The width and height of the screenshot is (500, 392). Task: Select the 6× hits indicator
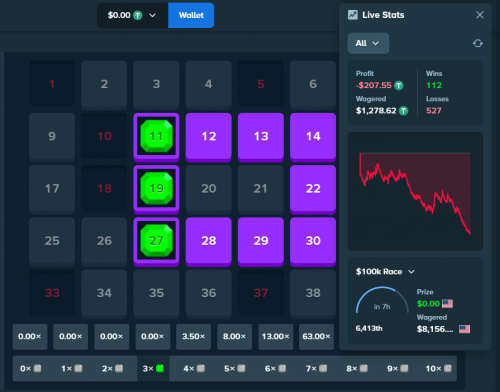point(275,368)
